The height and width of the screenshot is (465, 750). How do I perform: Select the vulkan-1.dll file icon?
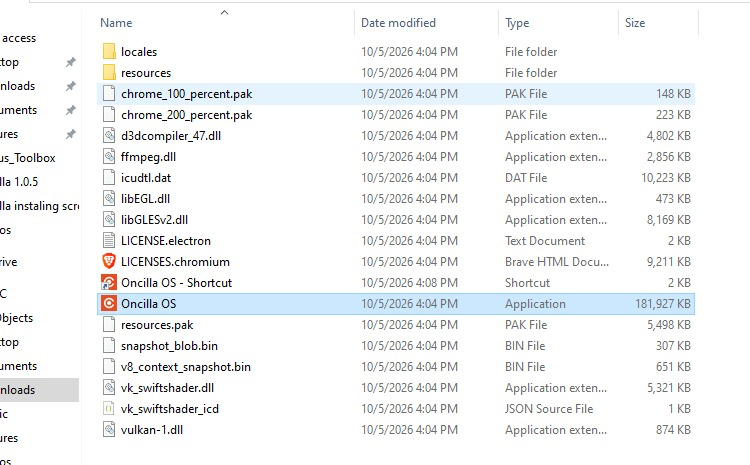(x=109, y=430)
